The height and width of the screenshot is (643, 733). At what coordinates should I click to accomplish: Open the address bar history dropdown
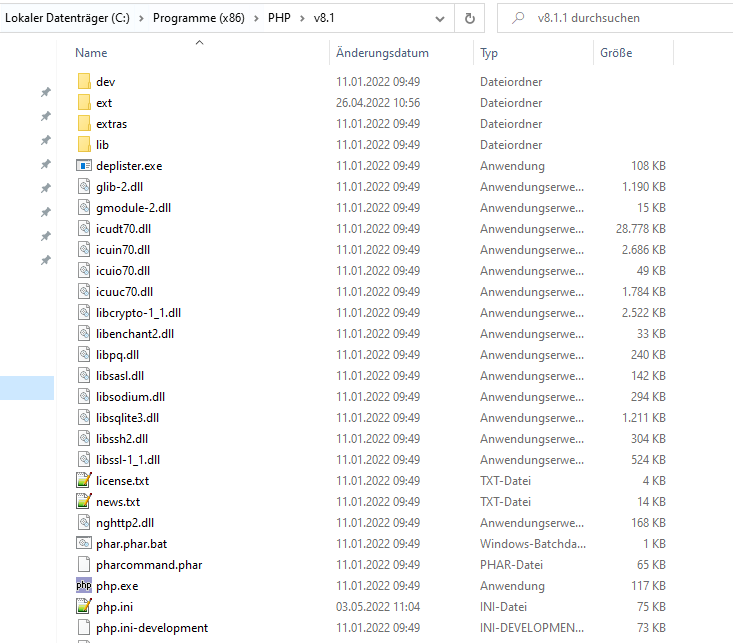tap(440, 19)
